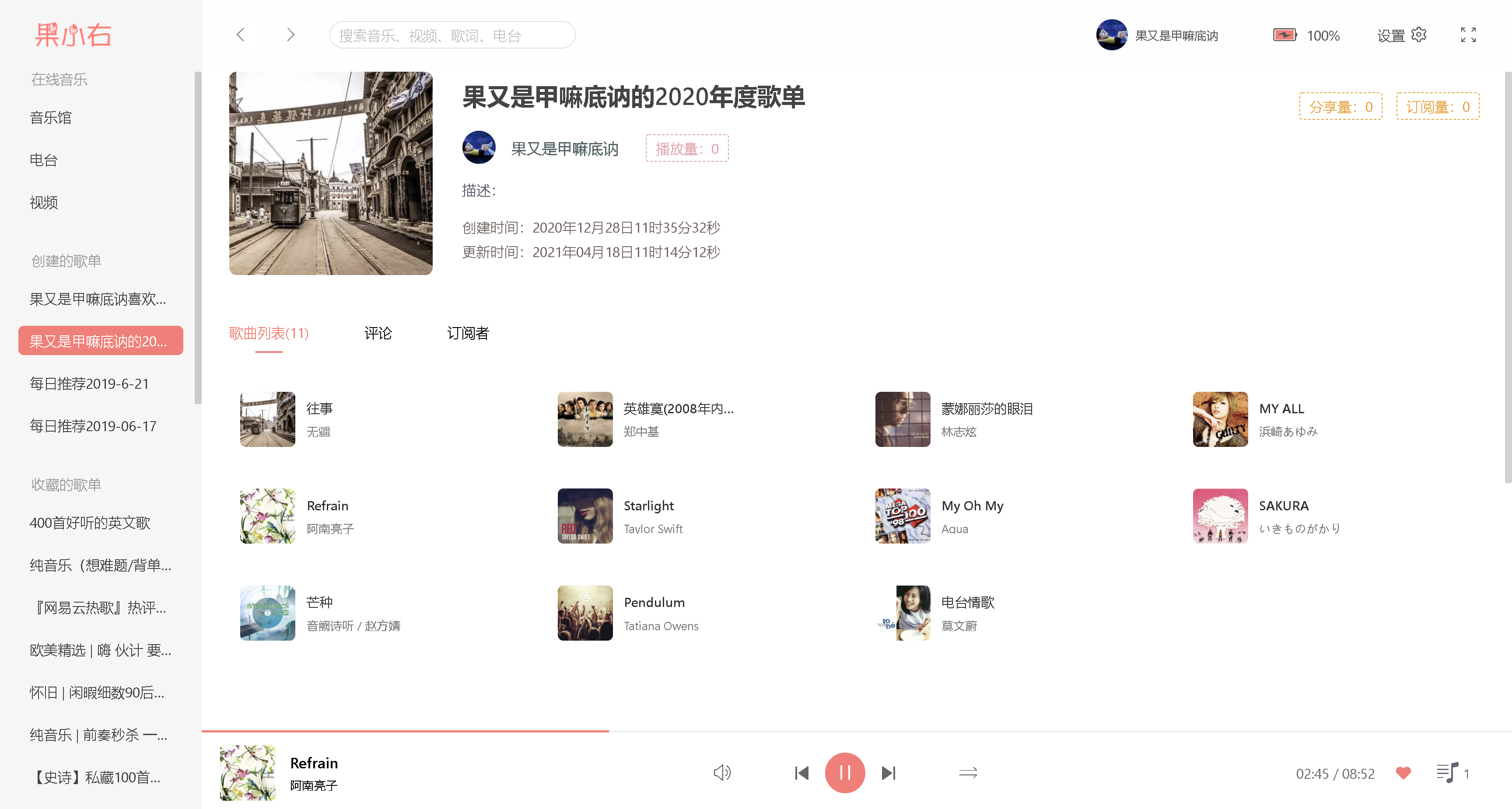Click the zoom 100% indicator icon

[x=1284, y=35]
